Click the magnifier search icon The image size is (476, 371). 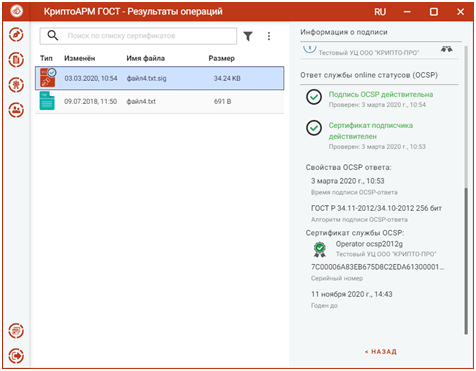click(x=53, y=35)
